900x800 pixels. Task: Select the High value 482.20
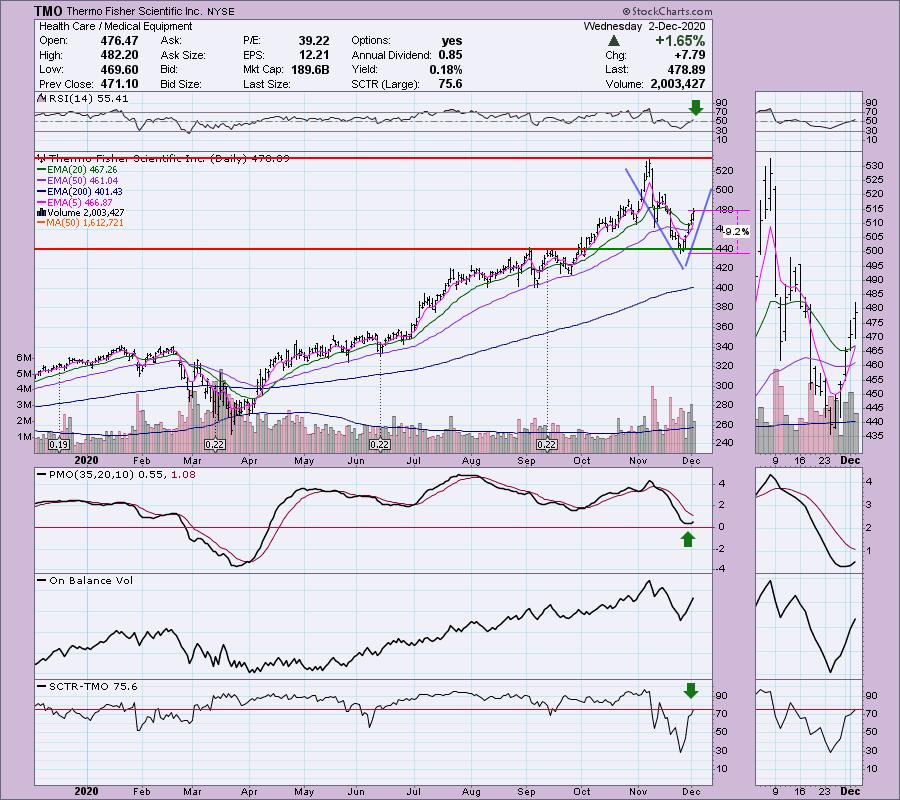(x=119, y=55)
